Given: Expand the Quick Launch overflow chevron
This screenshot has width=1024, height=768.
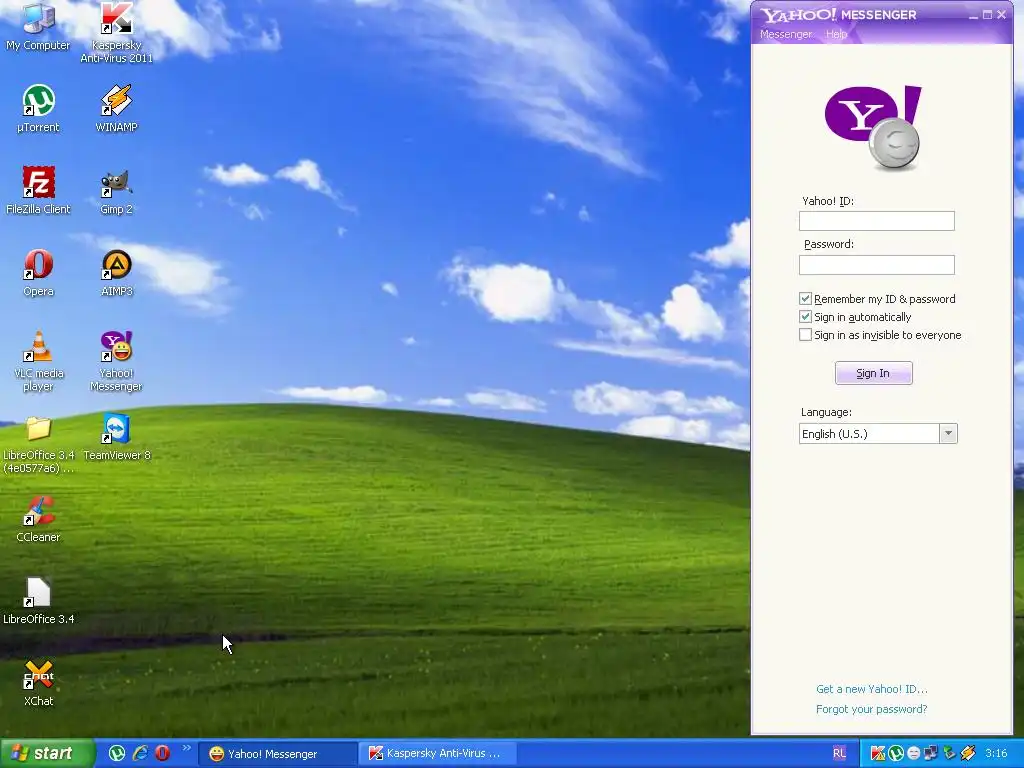Looking at the screenshot, I should click(x=187, y=748).
